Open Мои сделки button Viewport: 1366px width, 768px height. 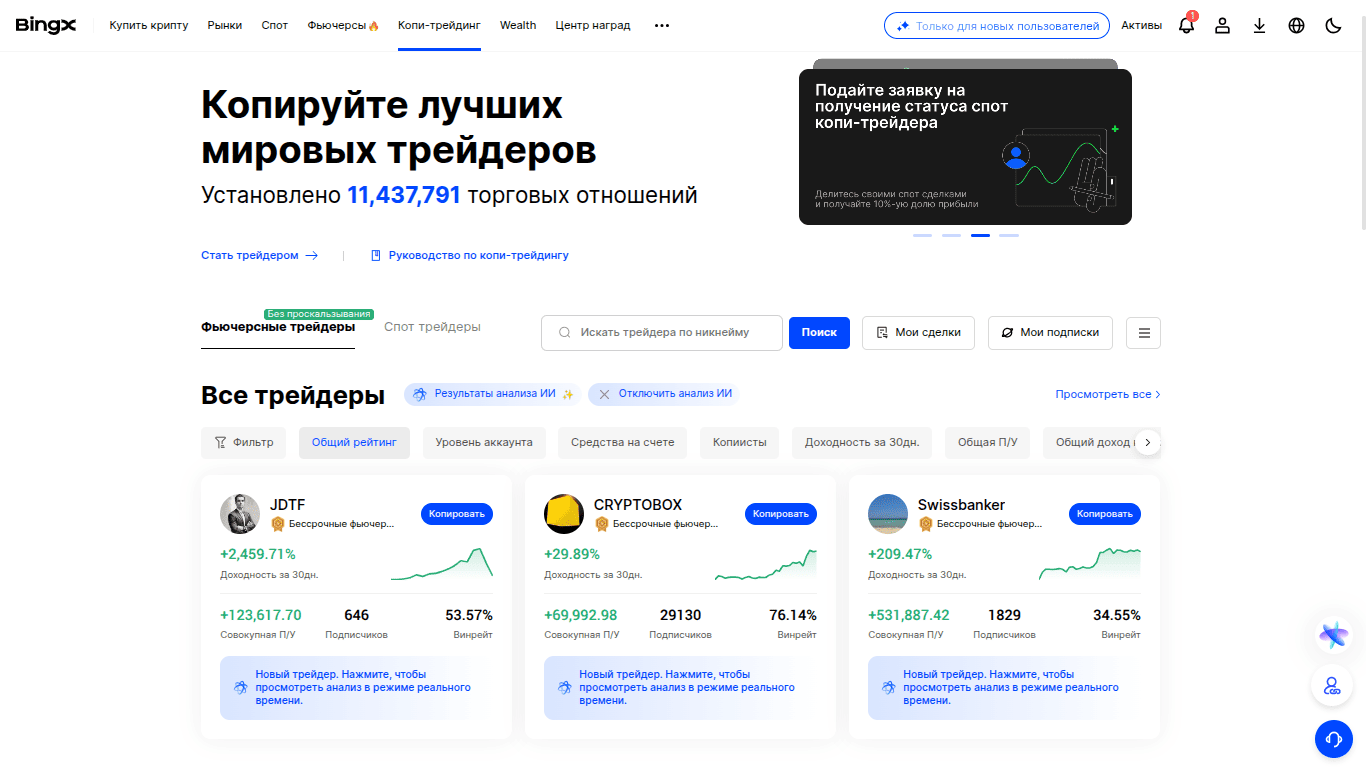point(918,333)
